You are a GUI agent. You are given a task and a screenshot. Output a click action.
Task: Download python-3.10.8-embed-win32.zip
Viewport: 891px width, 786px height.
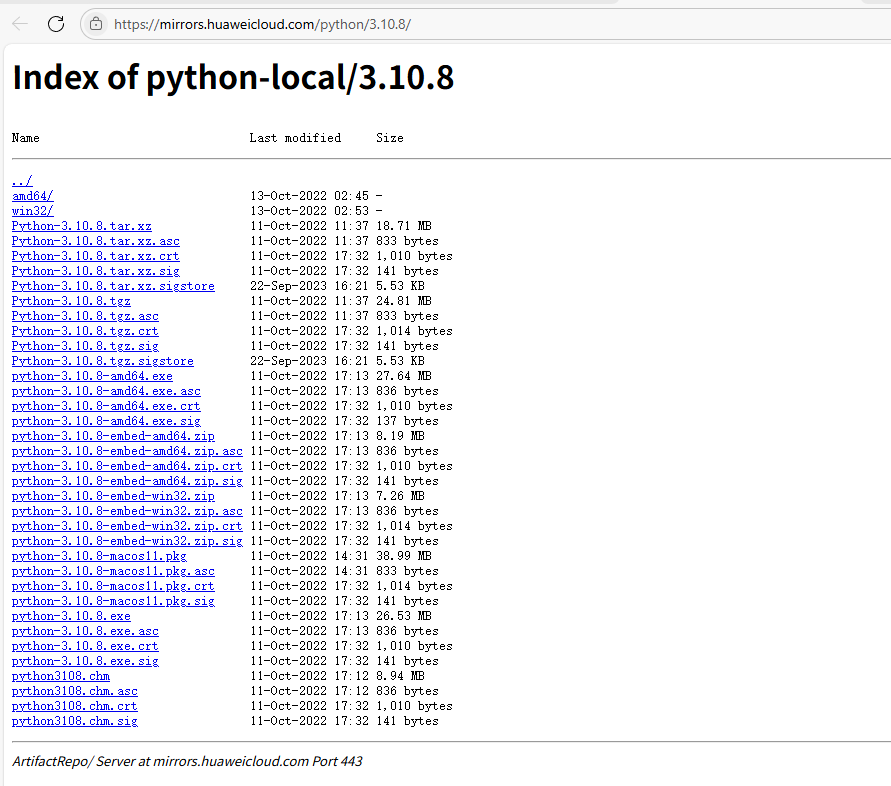point(113,496)
